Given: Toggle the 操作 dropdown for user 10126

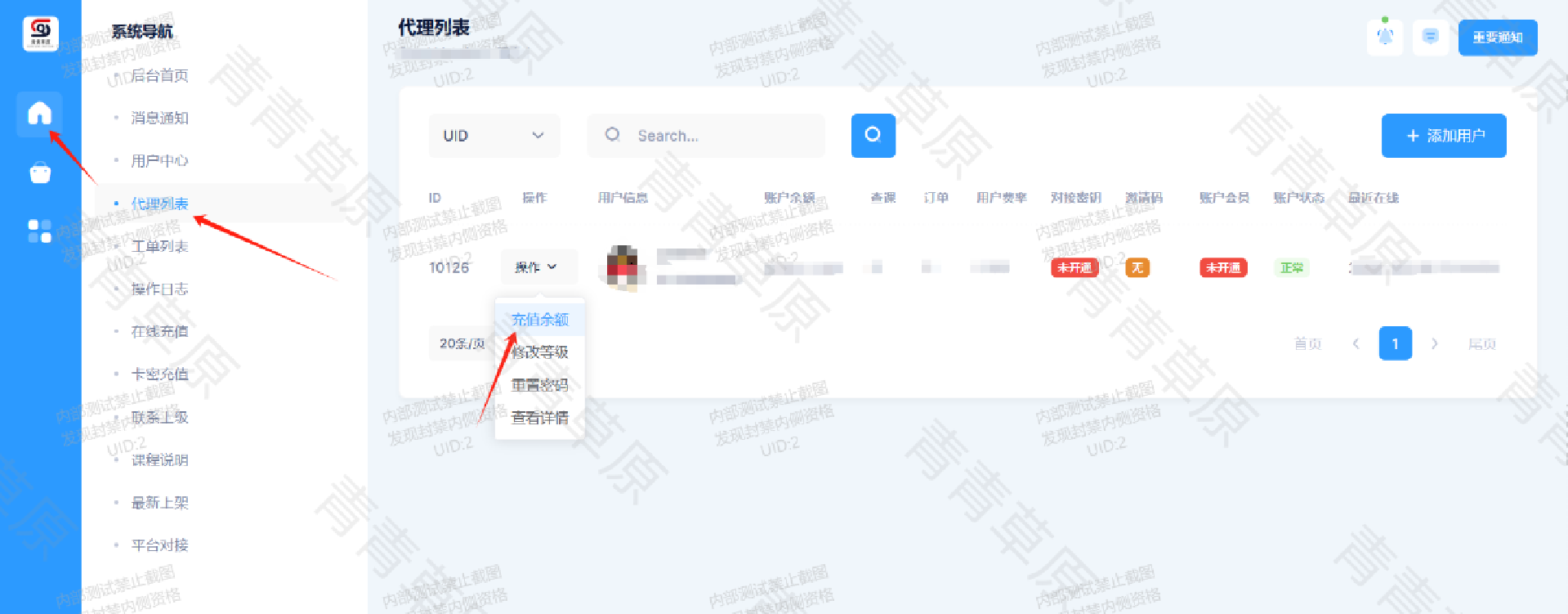Looking at the screenshot, I should pos(537,267).
